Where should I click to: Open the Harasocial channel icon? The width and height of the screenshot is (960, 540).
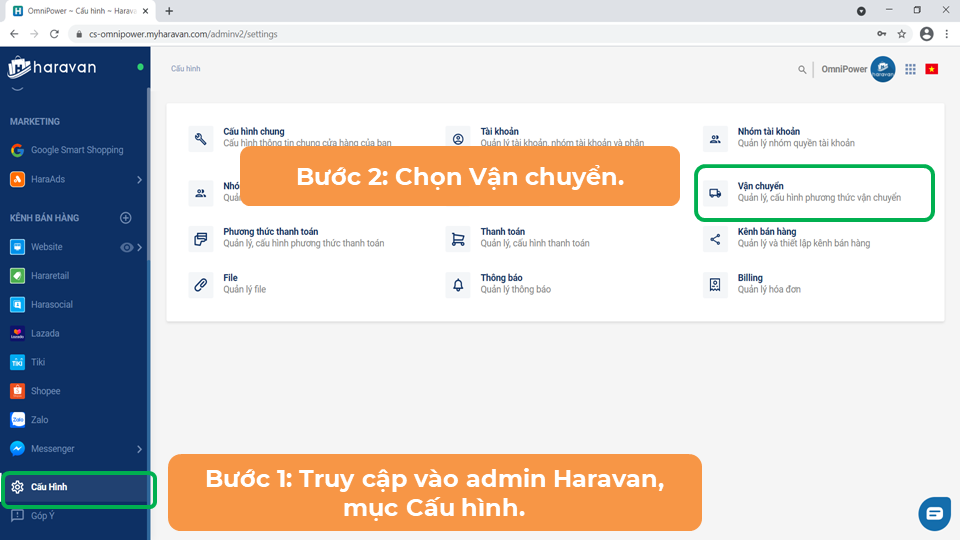[17, 304]
